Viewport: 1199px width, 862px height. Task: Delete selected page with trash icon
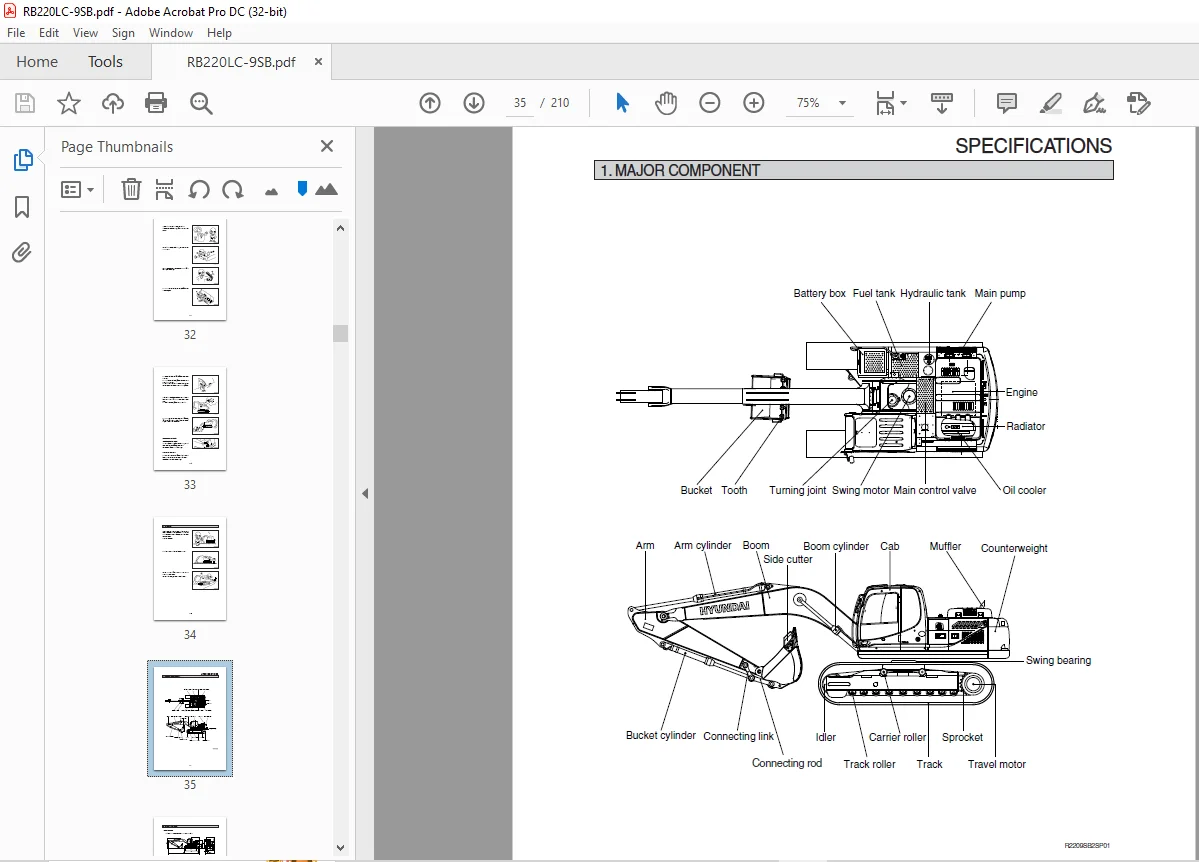pyautogui.click(x=132, y=189)
